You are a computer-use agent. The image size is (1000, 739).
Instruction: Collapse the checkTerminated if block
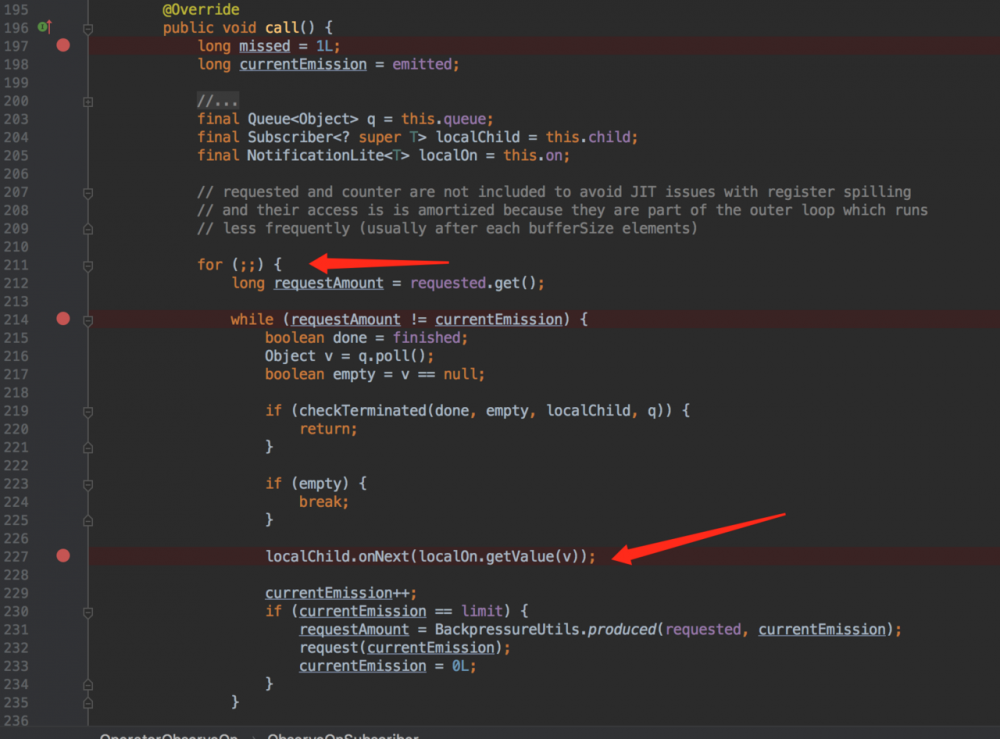point(87,410)
